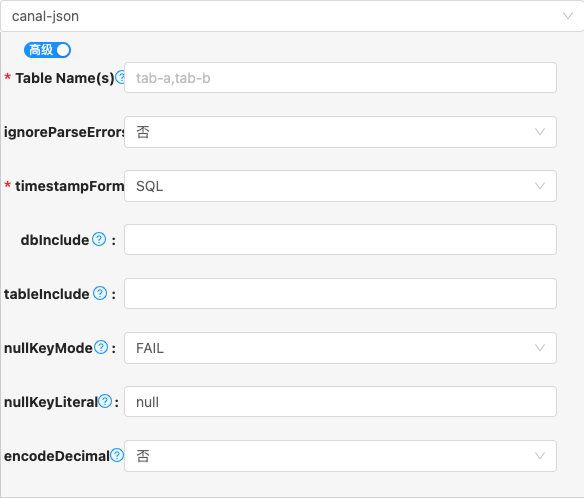Click the Table Name(s) input field
Screen dimensions: 584x498
(340, 77)
